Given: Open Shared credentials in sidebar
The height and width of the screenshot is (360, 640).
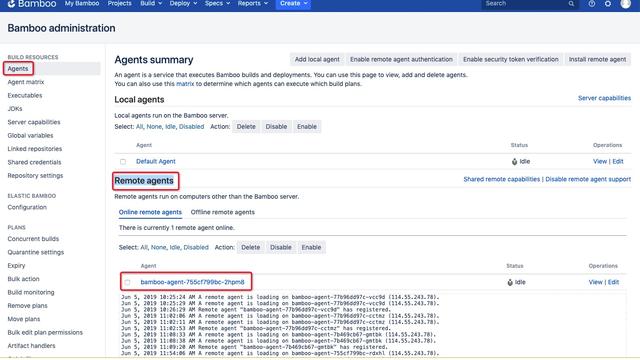Looking at the screenshot, I should (x=34, y=162).
